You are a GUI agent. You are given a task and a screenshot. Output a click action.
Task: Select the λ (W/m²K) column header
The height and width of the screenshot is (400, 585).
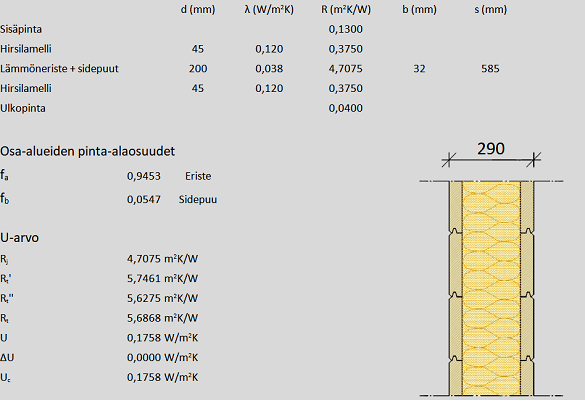[269, 9]
